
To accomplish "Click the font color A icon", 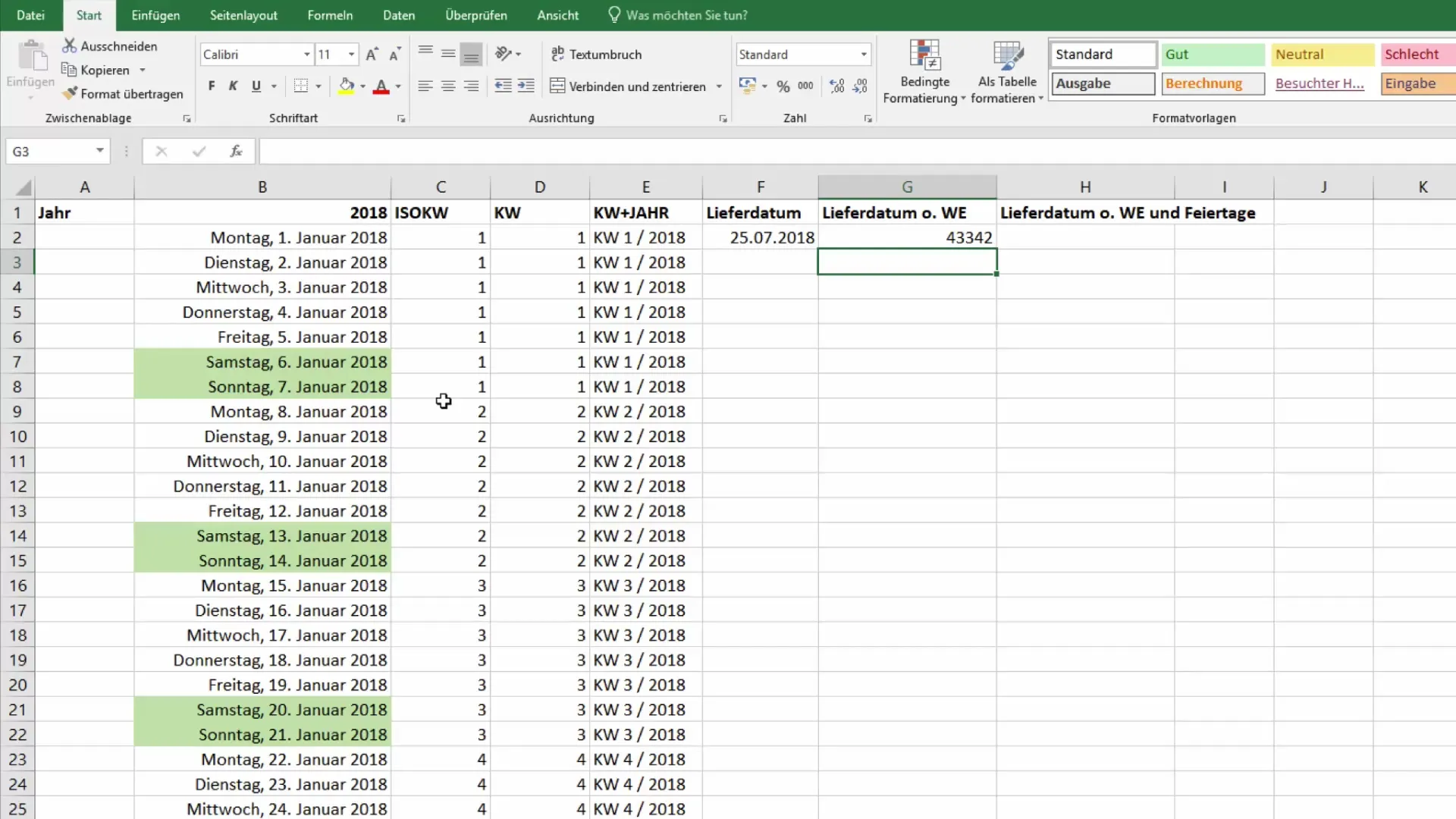I will pos(381,86).
